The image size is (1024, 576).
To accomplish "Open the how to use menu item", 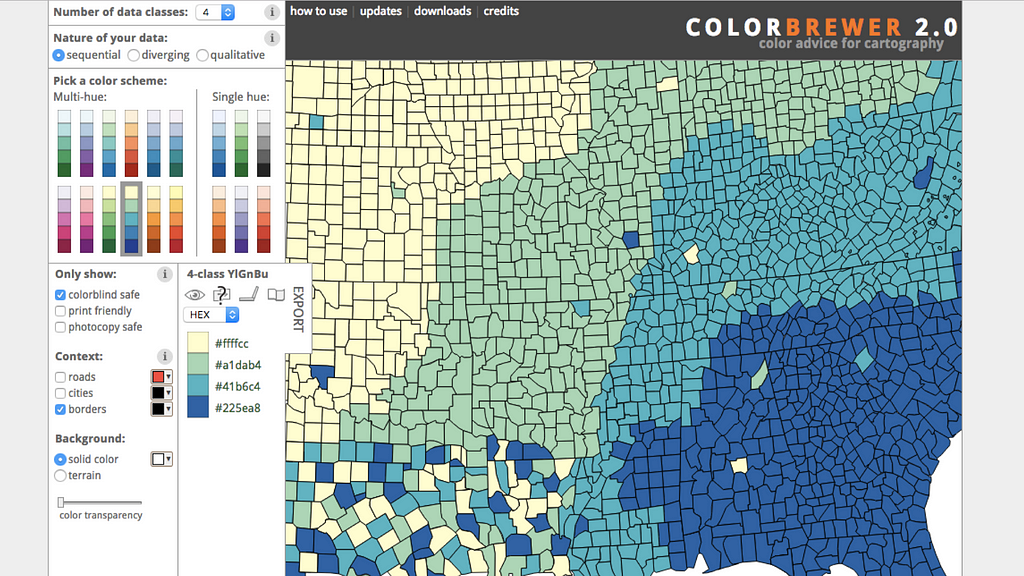I will (x=319, y=11).
